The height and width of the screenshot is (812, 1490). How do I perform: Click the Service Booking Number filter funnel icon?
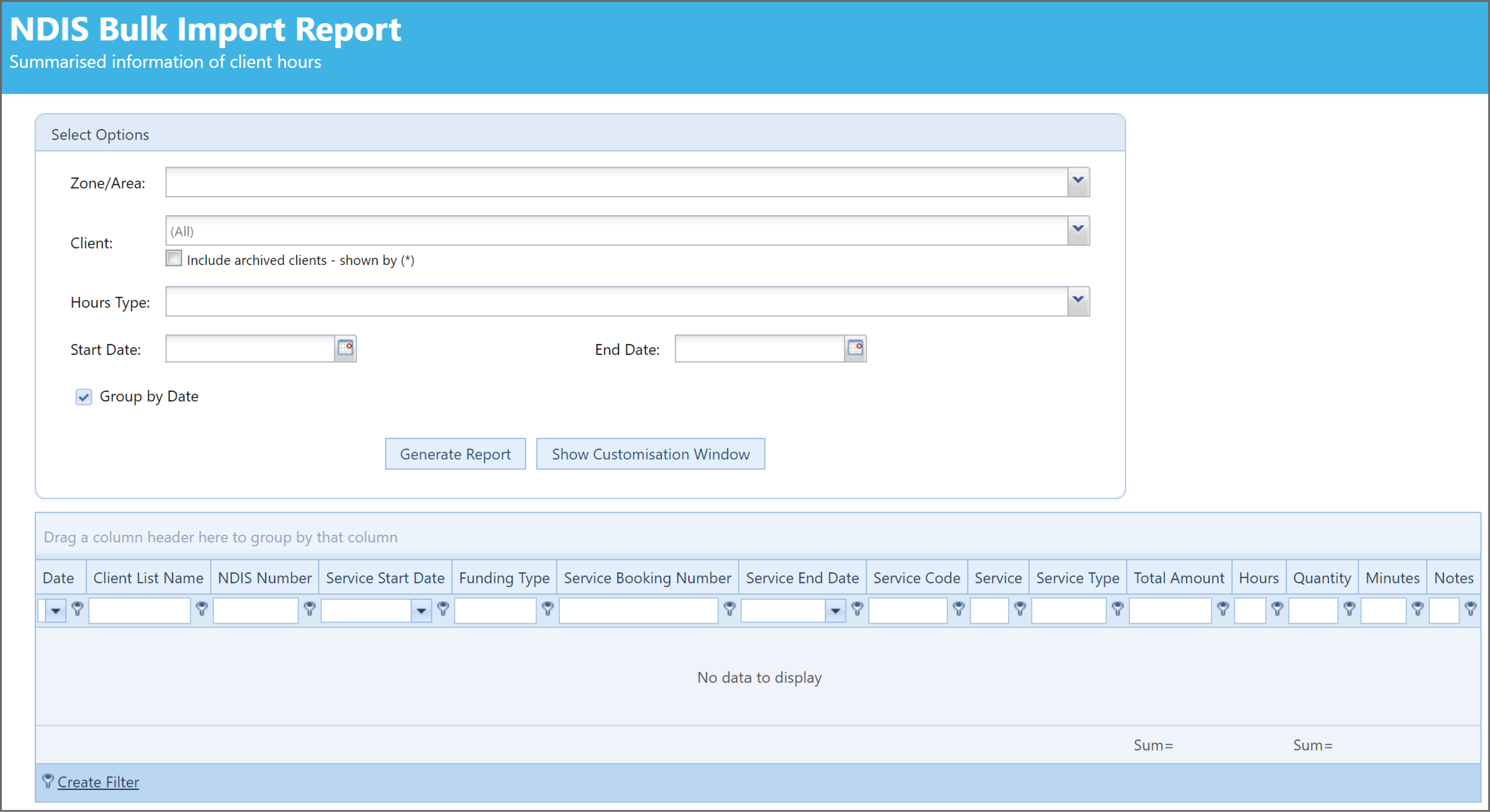(x=729, y=609)
